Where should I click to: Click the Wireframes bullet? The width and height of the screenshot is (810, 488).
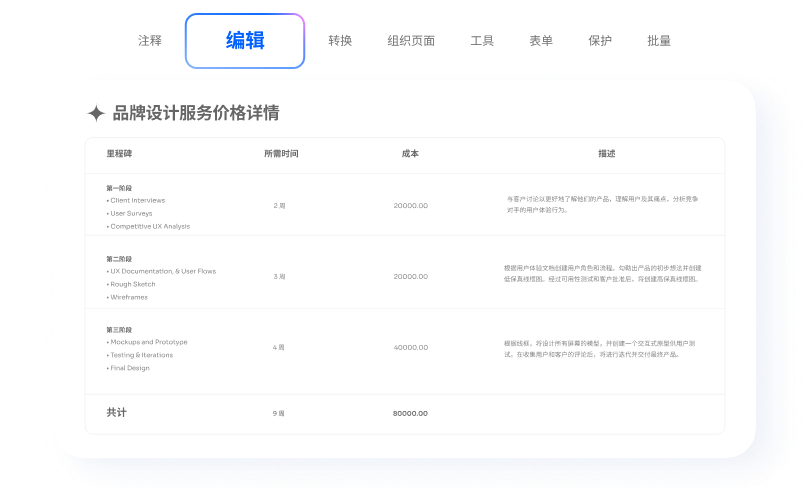tap(127, 297)
